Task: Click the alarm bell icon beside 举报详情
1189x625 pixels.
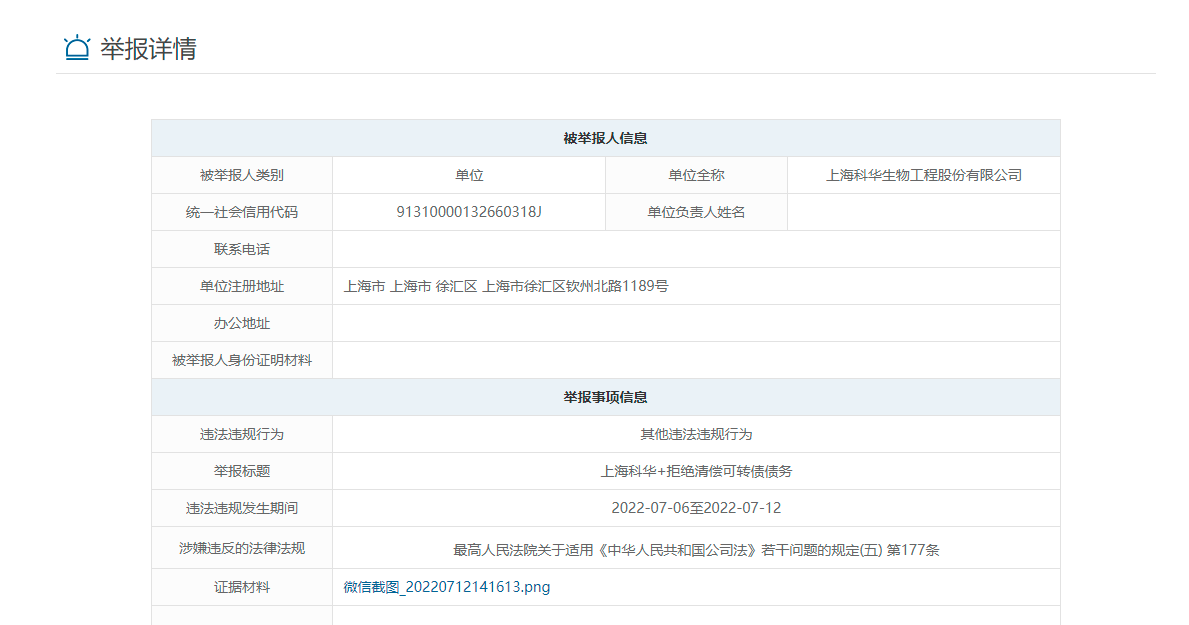Action: [x=77, y=48]
